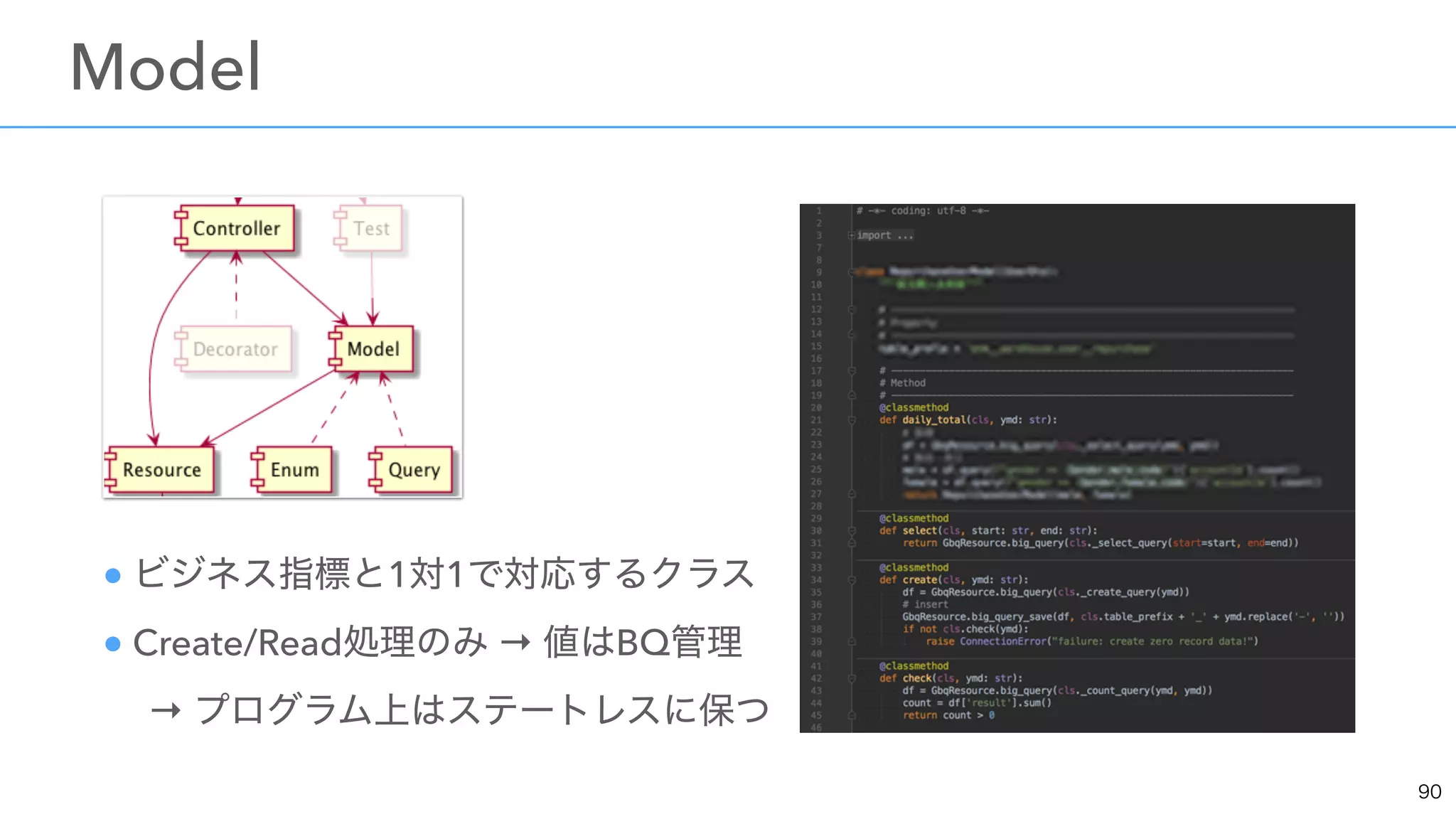Expand the folded 'import ...' code block
Screen dimensions: 1456x819
pos(851,235)
